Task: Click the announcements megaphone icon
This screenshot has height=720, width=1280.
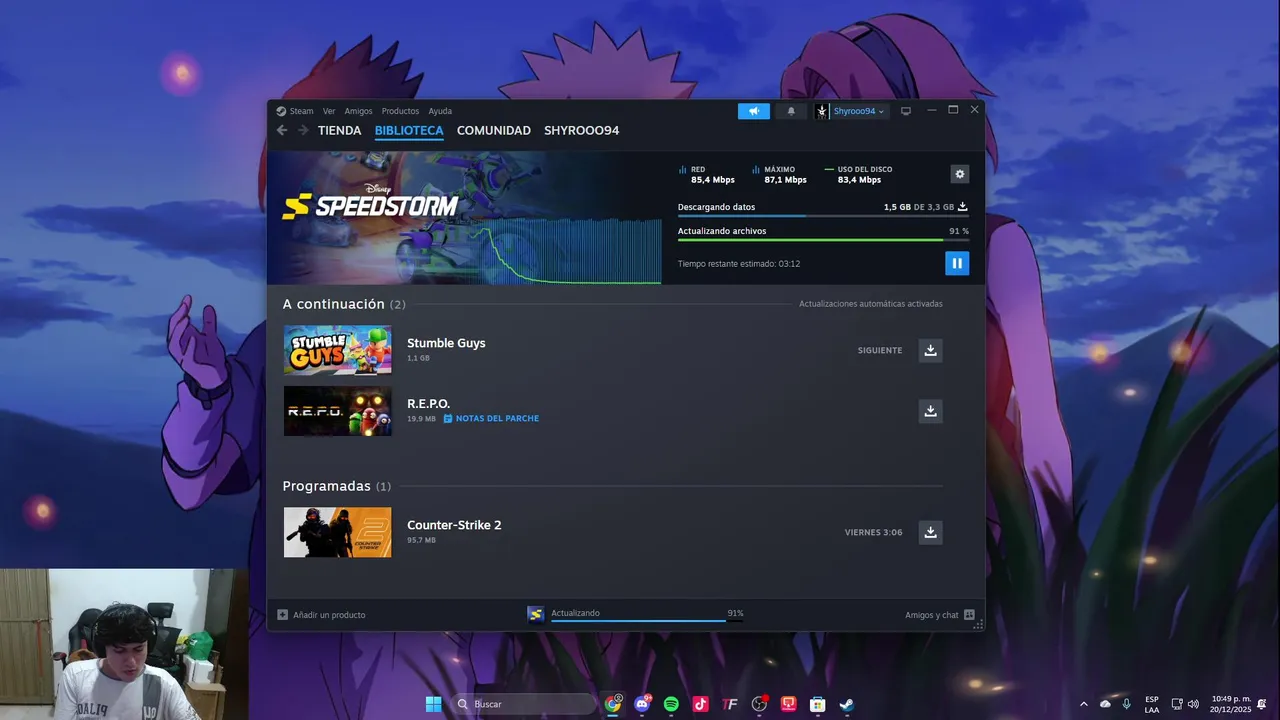Action: tap(754, 111)
